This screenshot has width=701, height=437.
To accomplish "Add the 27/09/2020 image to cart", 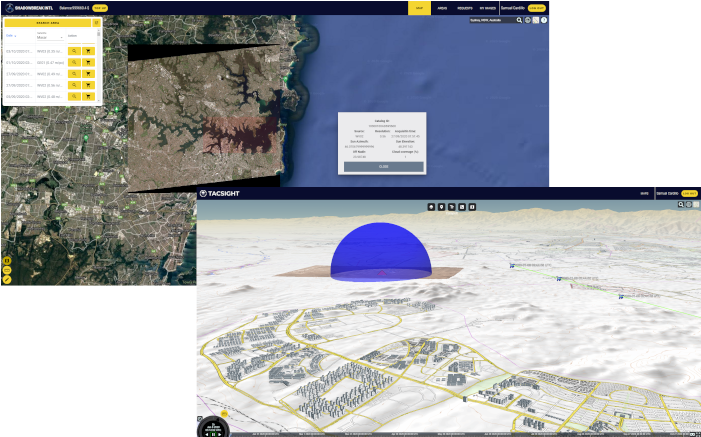I will [x=89, y=74].
